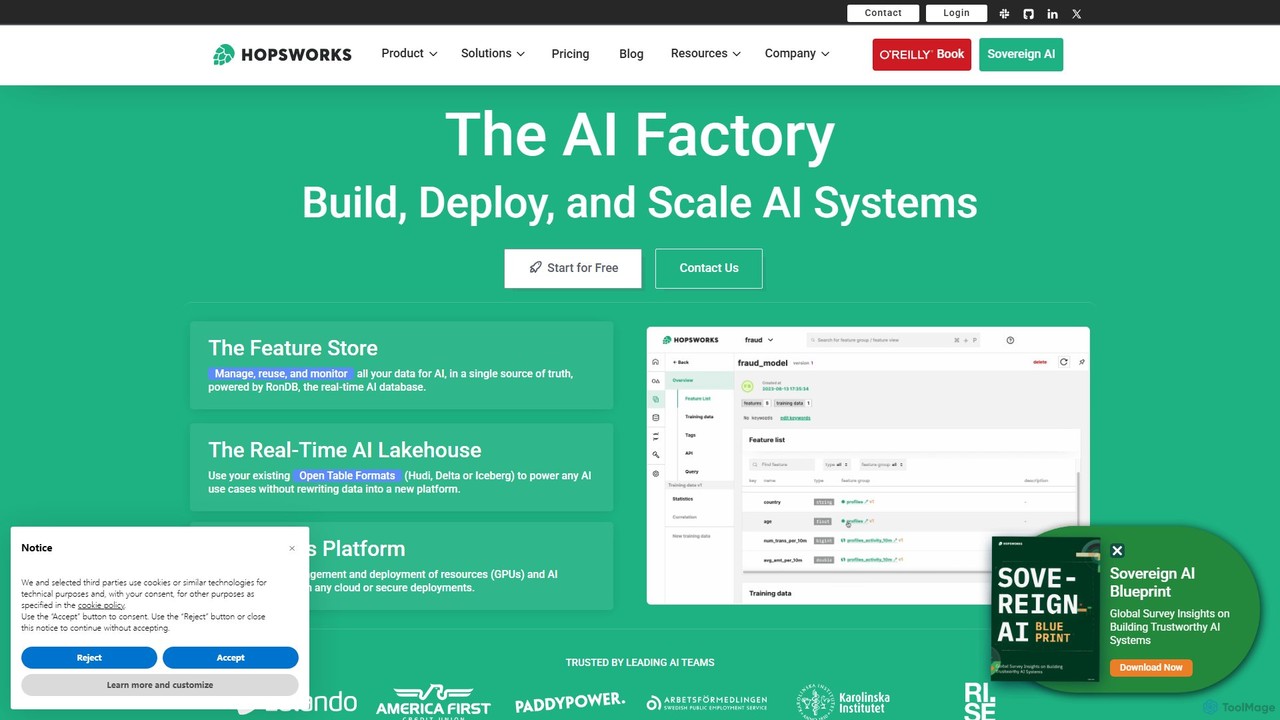Expand the Resources menu
Screen dimensions: 1280x720
[x=706, y=54]
